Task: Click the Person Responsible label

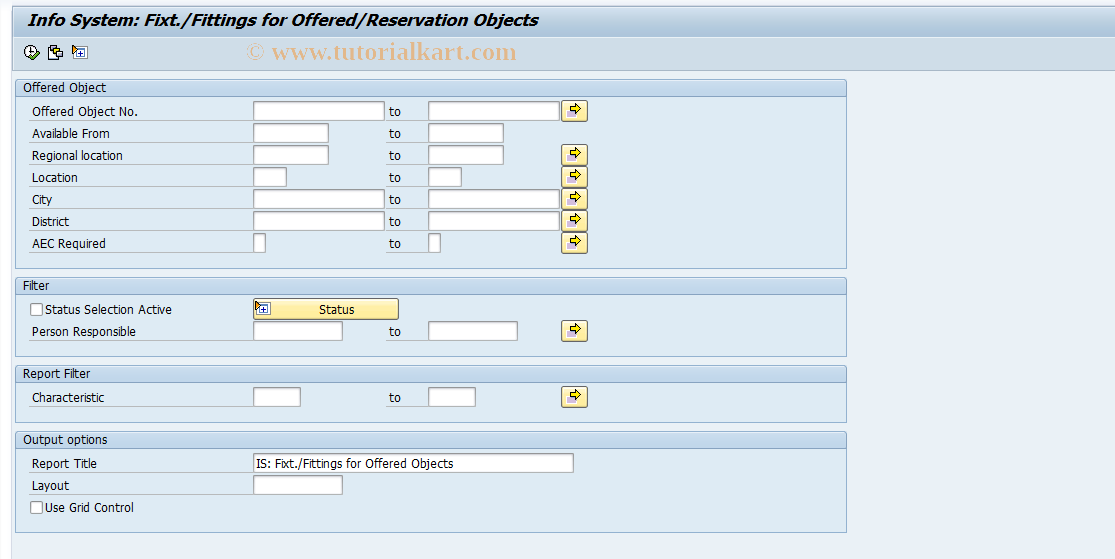Action: (83, 332)
